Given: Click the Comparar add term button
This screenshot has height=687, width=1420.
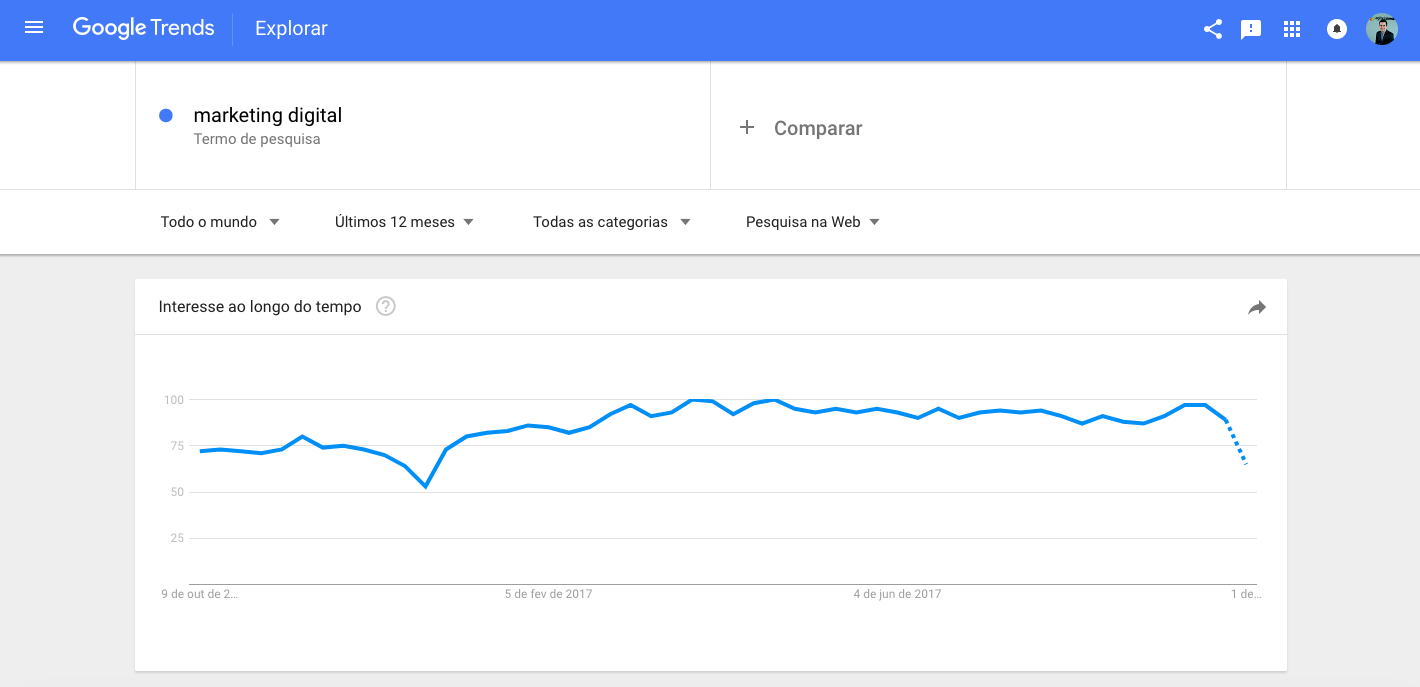Looking at the screenshot, I should [x=817, y=128].
